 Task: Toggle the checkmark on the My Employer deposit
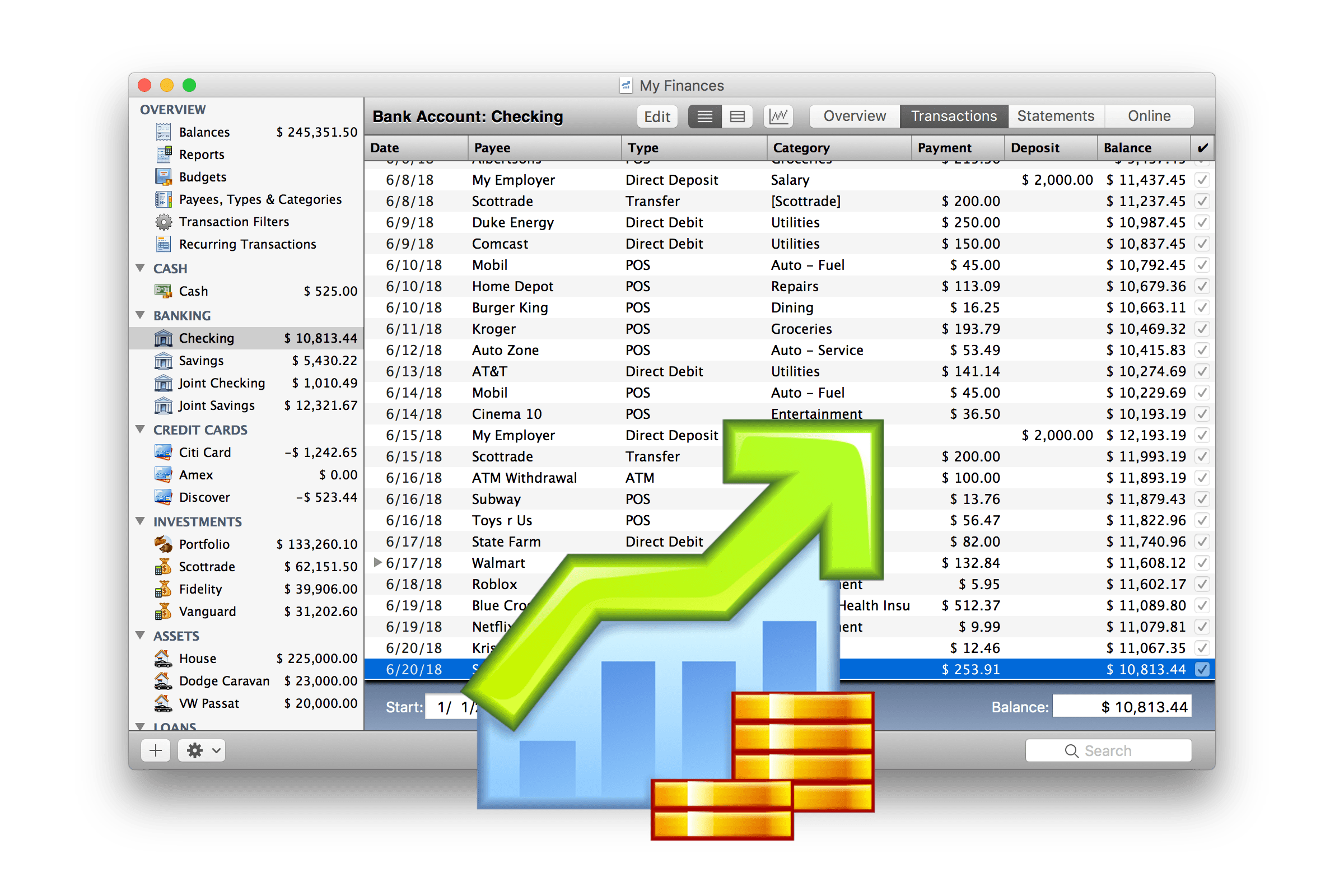tap(1202, 179)
